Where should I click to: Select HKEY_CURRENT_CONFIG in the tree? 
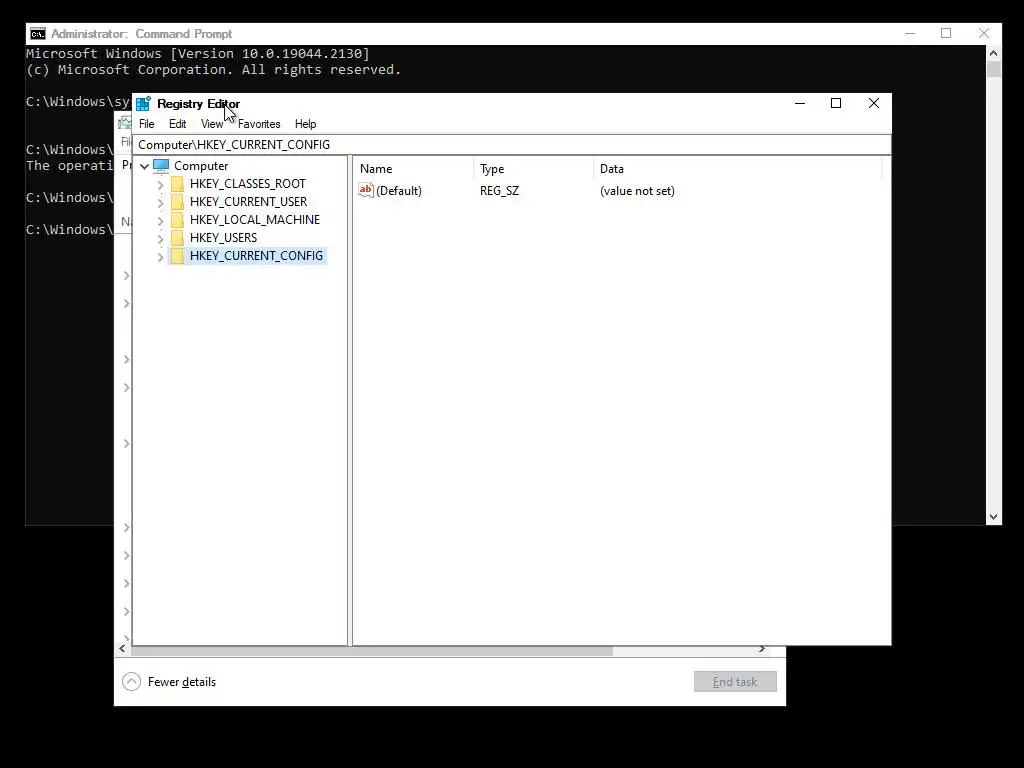point(256,256)
